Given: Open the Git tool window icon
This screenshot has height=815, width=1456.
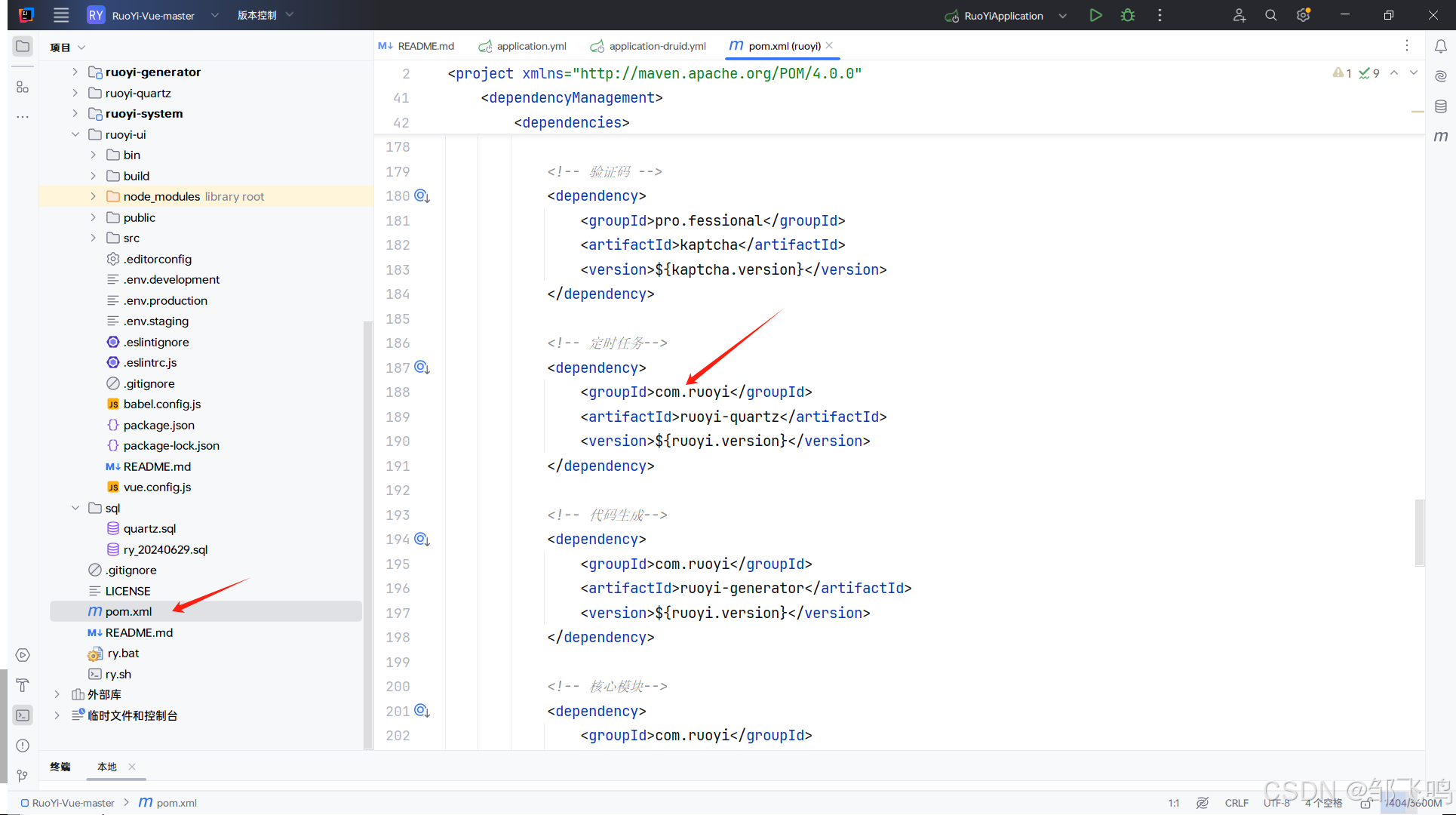Looking at the screenshot, I should click(23, 775).
